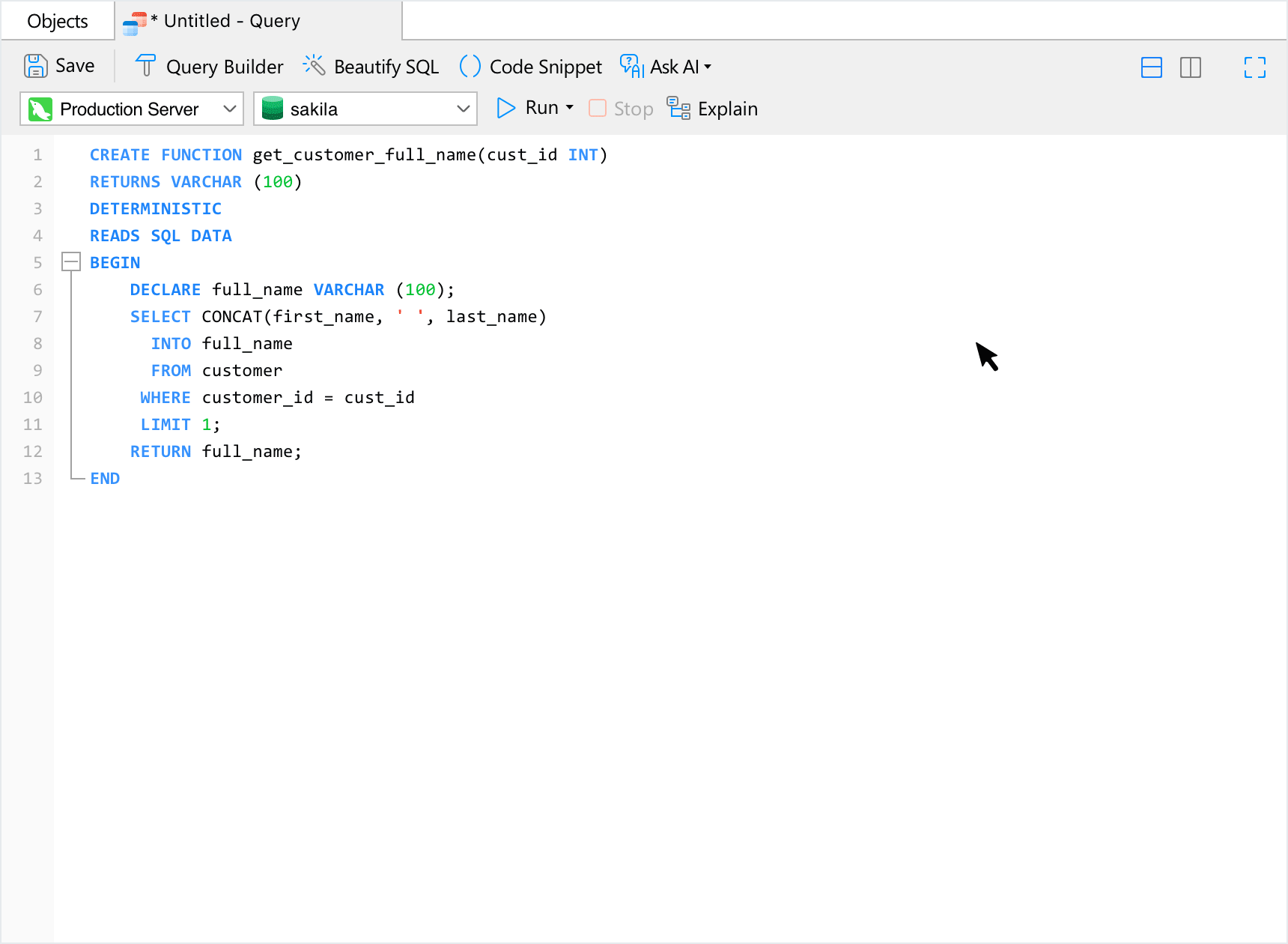Click on the RETURN full_name line
Image resolution: width=1288 pixels, height=944 pixels.
click(x=216, y=452)
